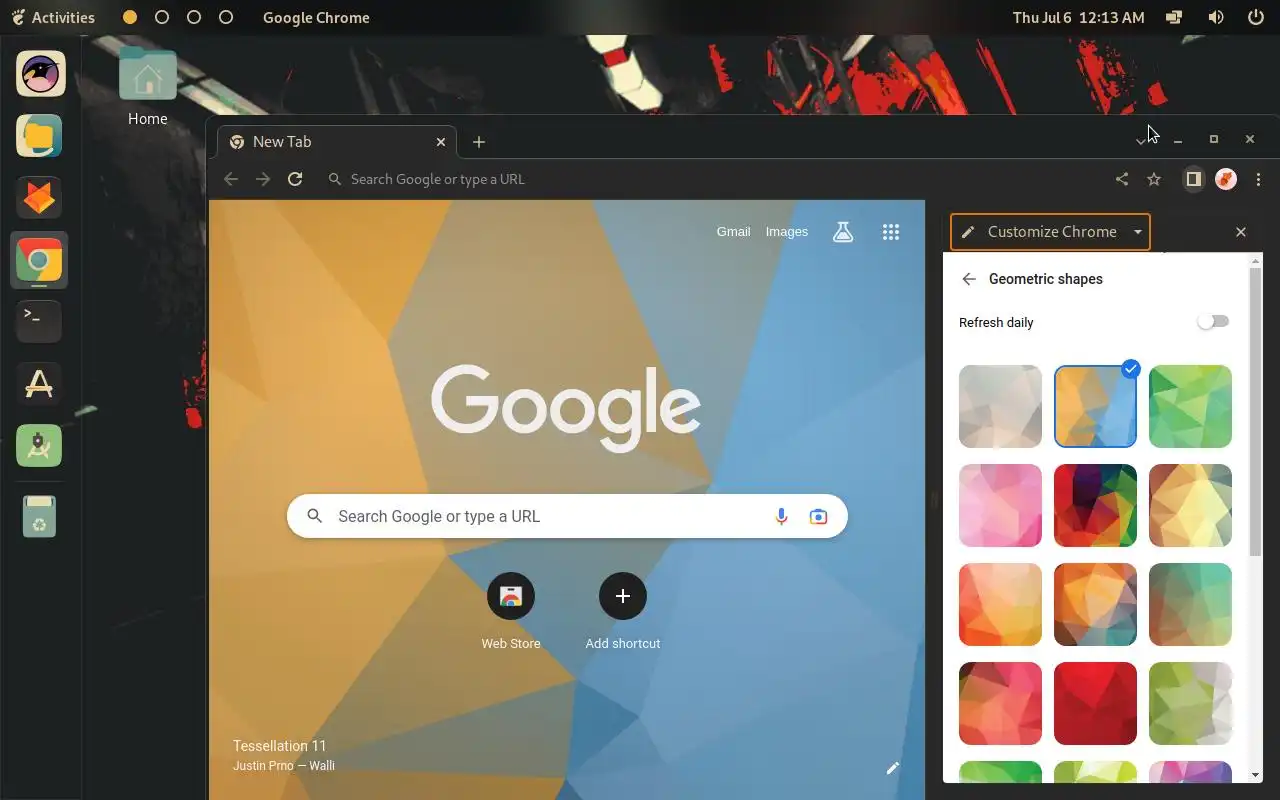
Task: Open the Images link
Action: pyautogui.click(x=787, y=232)
